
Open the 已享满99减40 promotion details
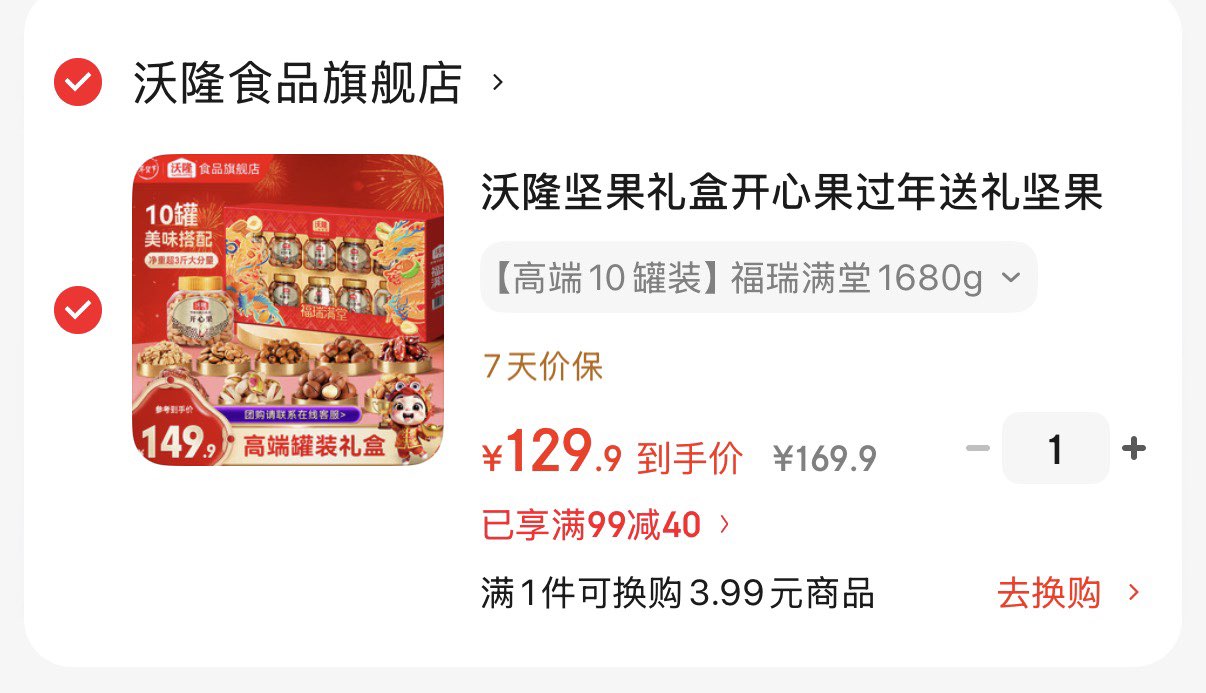coord(592,524)
